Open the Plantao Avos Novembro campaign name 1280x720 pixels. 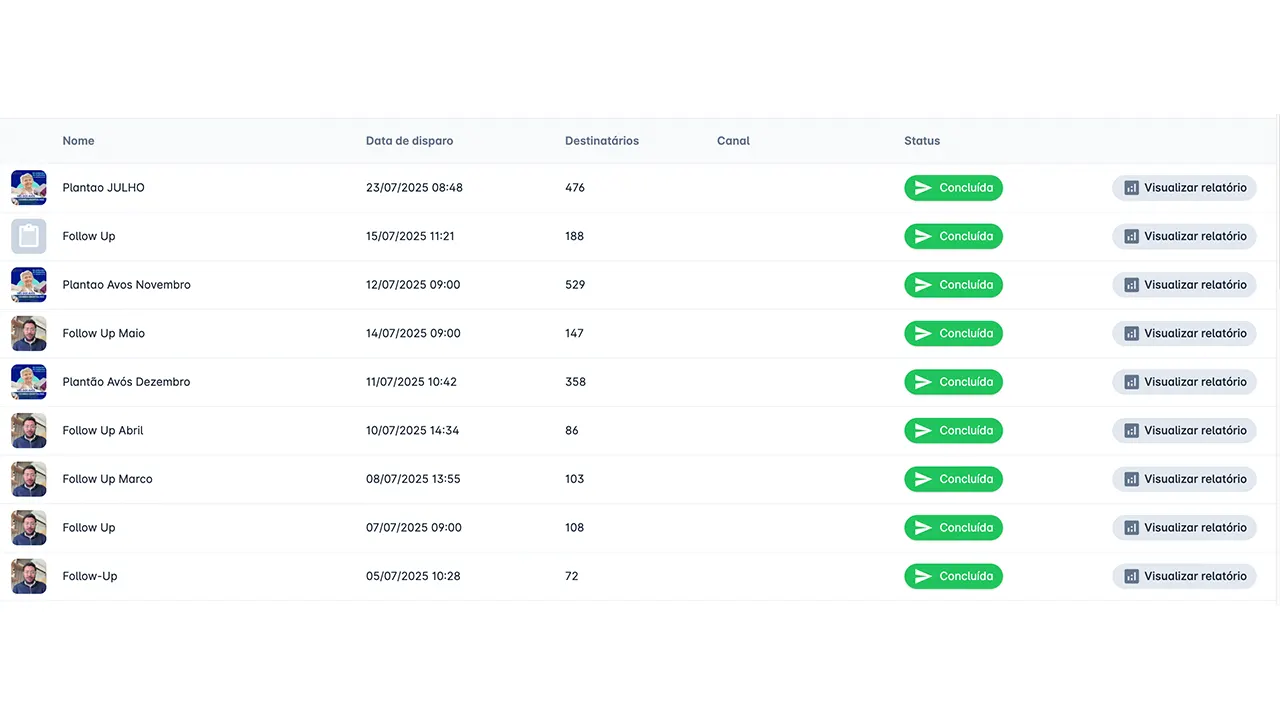coord(126,285)
